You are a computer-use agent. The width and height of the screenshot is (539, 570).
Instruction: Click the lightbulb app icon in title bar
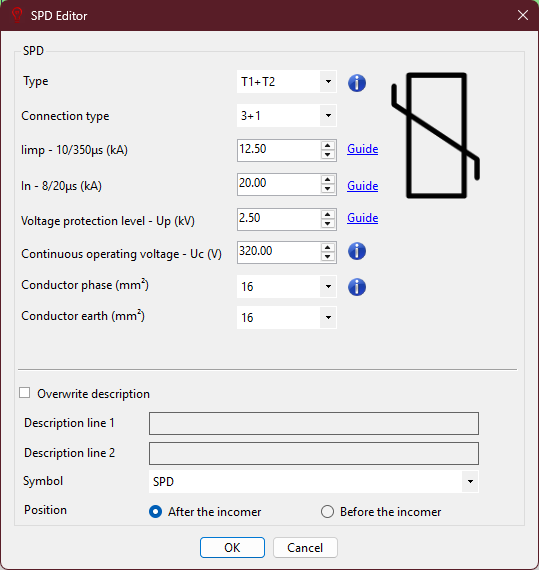tap(17, 15)
